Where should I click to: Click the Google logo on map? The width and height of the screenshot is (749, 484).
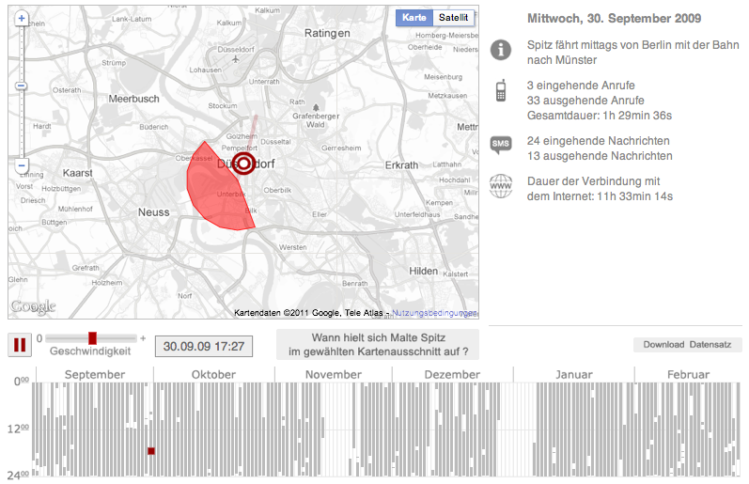coord(32,306)
